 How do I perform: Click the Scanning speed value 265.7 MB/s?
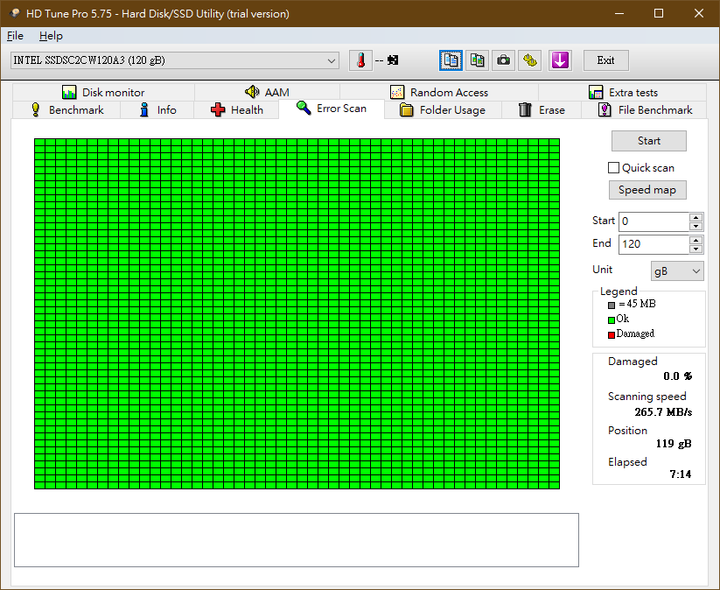[663, 412]
